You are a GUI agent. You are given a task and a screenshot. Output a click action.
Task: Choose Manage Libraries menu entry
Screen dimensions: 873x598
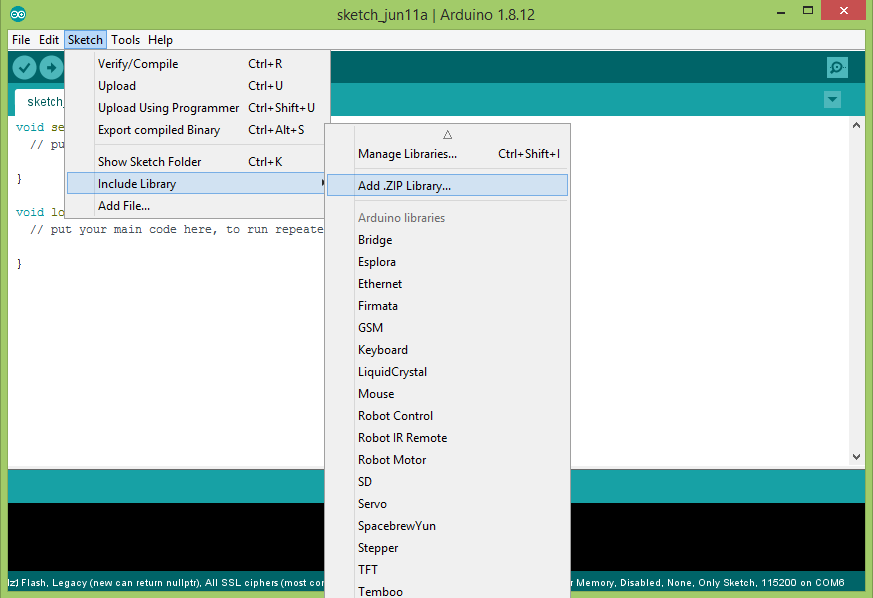[407, 154]
